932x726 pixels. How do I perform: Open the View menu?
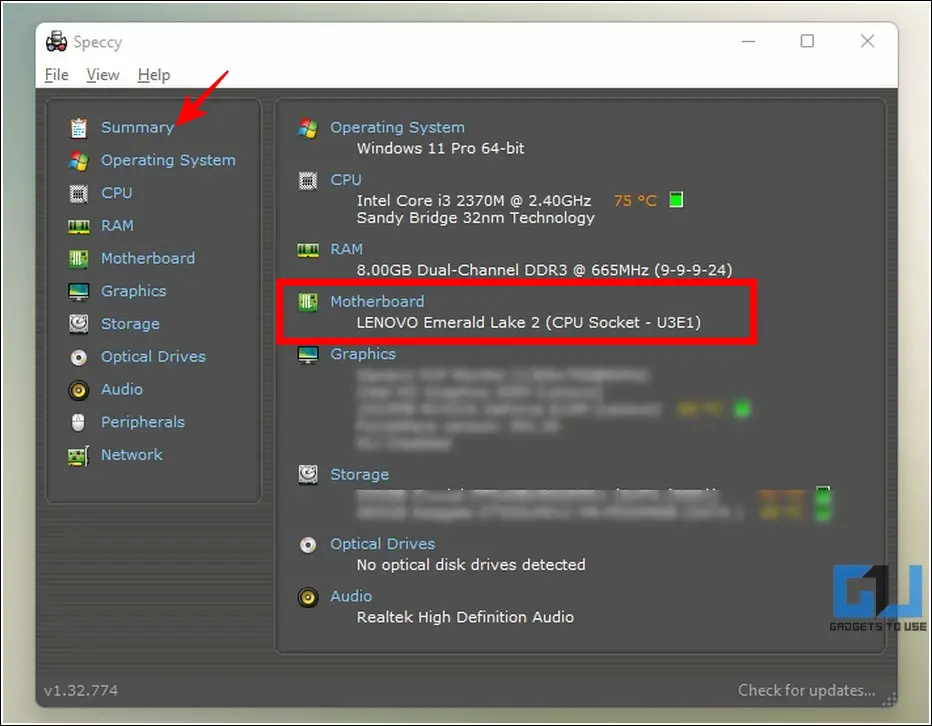coord(103,75)
